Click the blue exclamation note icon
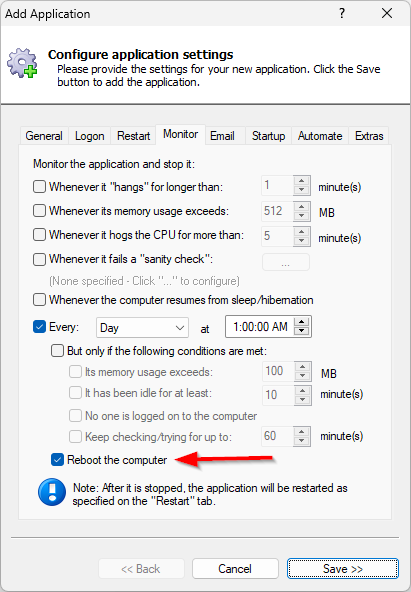The image size is (411, 592). [x=52, y=492]
